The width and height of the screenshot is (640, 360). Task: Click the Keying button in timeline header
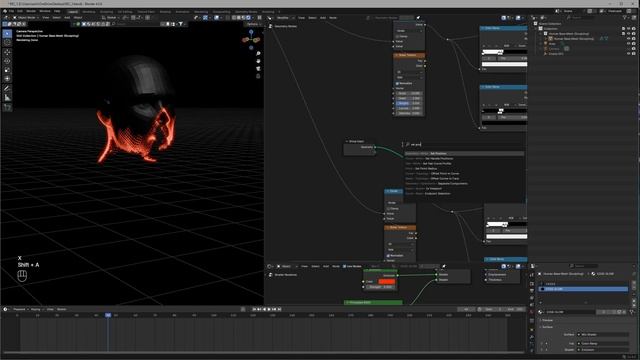pos(36,309)
